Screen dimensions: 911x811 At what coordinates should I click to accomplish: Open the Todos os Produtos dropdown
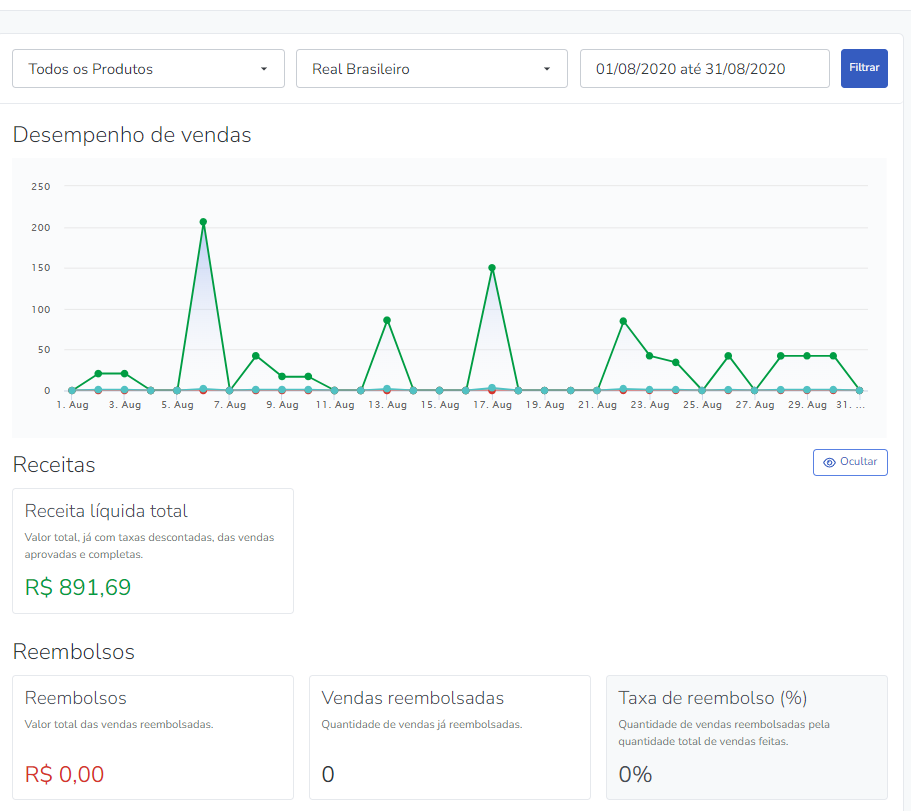pos(148,69)
